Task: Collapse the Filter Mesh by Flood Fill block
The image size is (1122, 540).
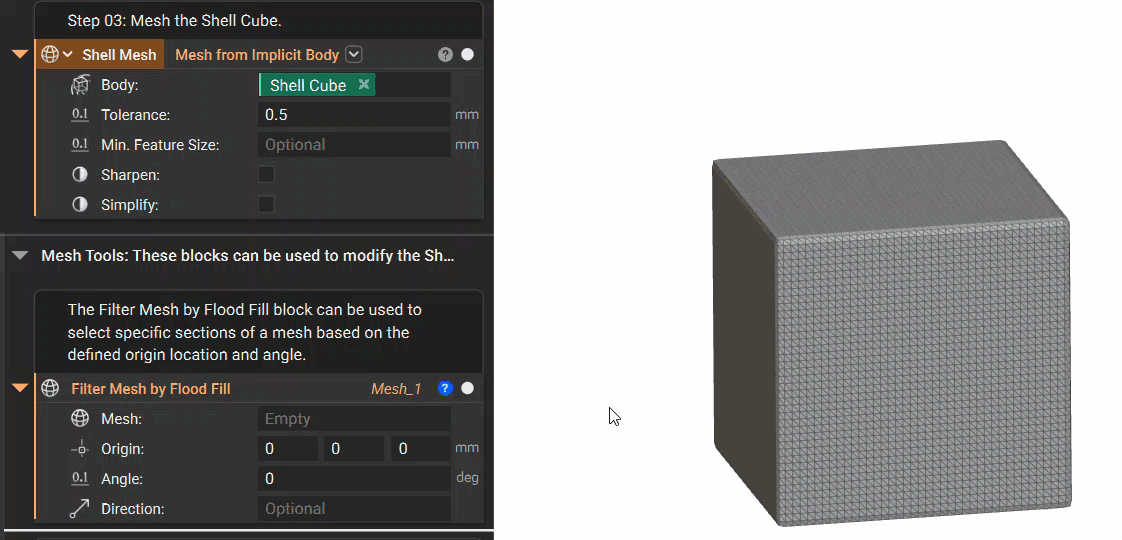Action: (20, 388)
